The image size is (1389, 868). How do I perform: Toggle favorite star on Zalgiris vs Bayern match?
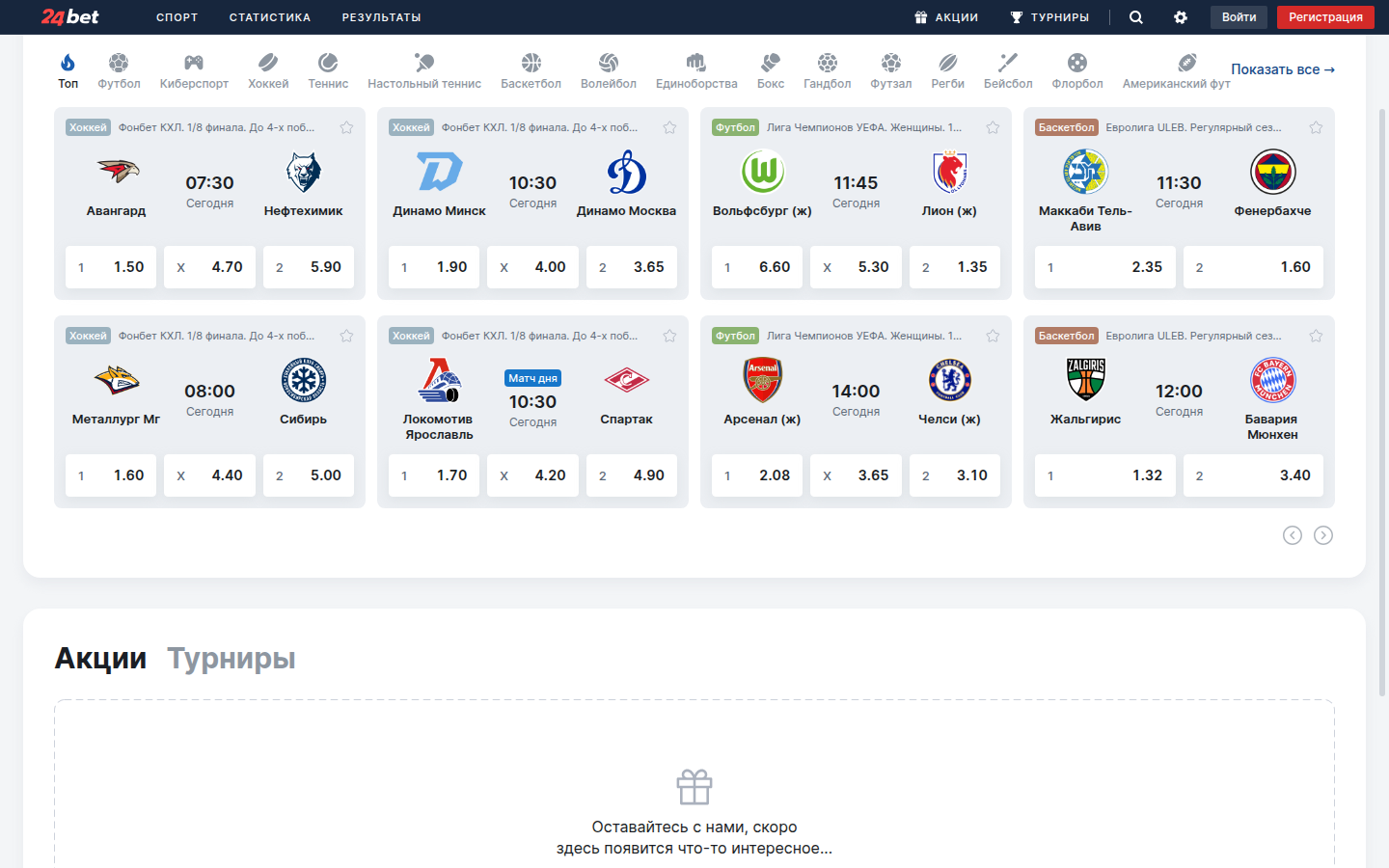click(1316, 336)
